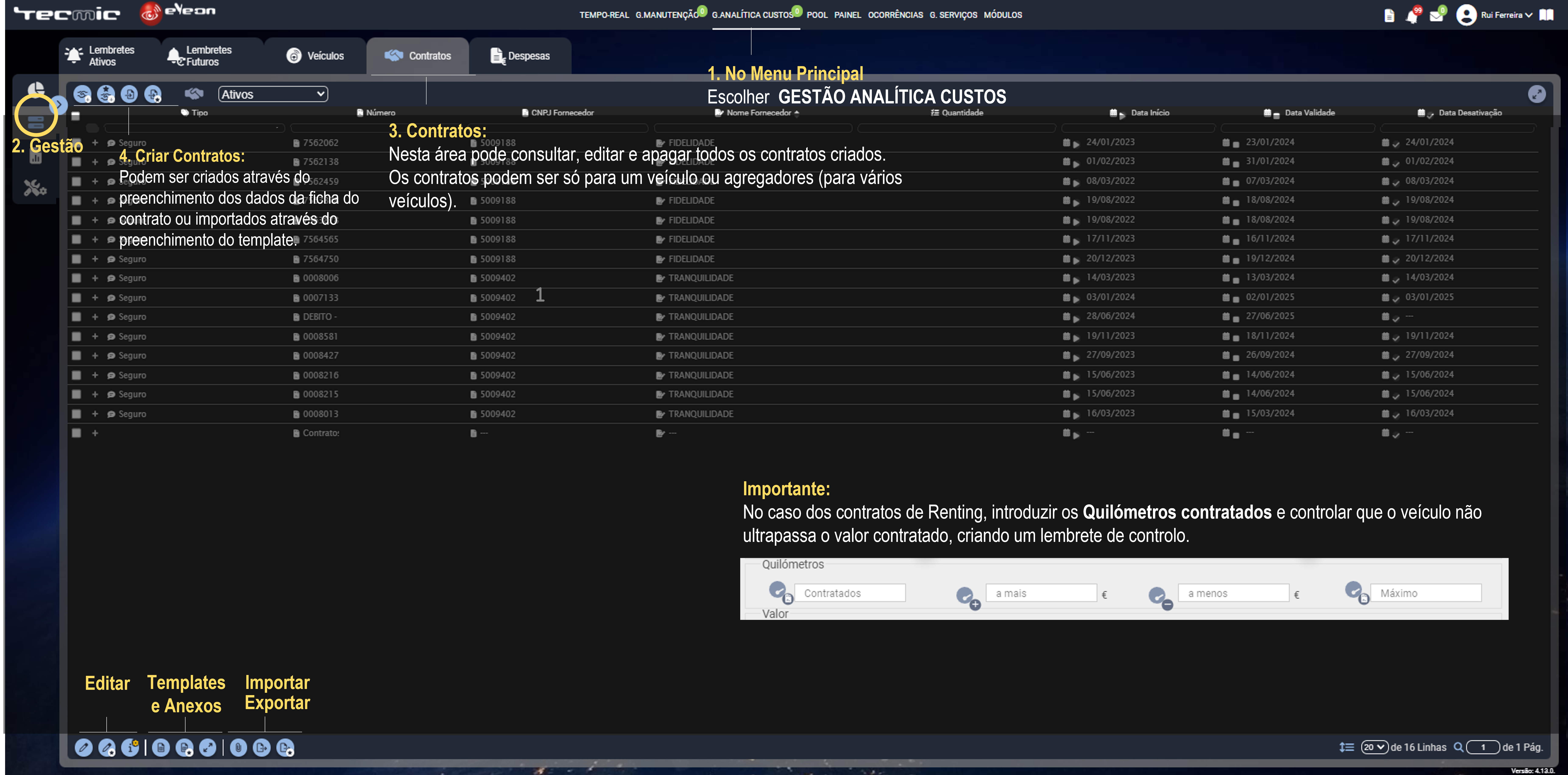Expand row of contract 0008216 with plus

point(95,375)
